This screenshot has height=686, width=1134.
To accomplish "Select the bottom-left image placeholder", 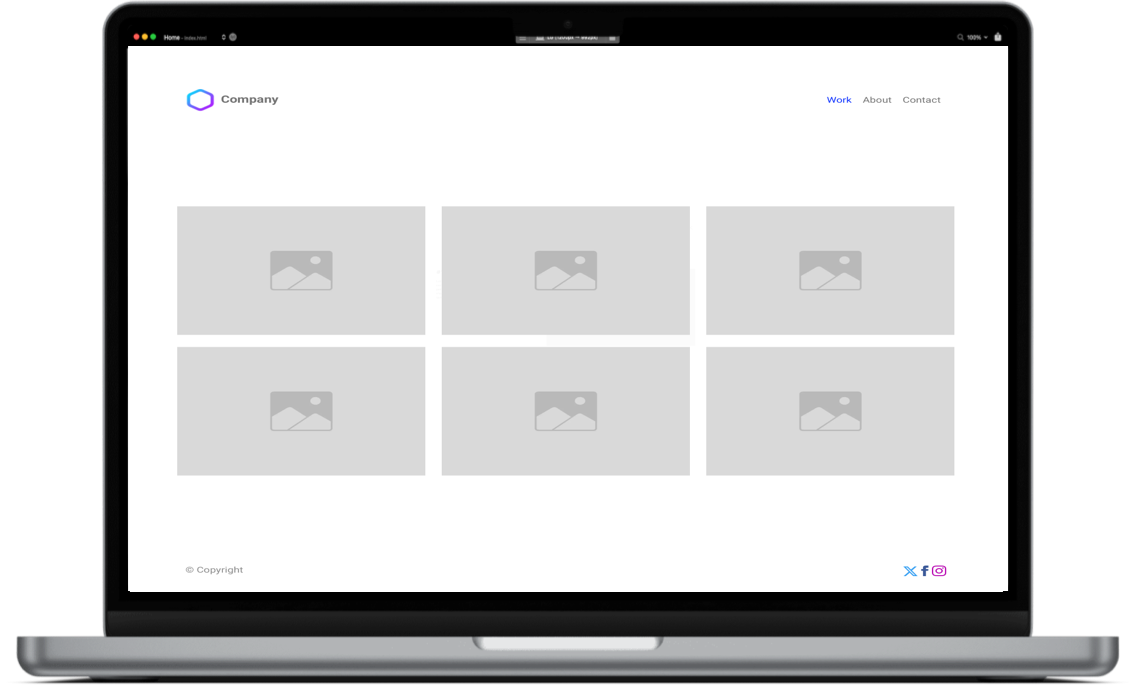I will [x=301, y=411].
